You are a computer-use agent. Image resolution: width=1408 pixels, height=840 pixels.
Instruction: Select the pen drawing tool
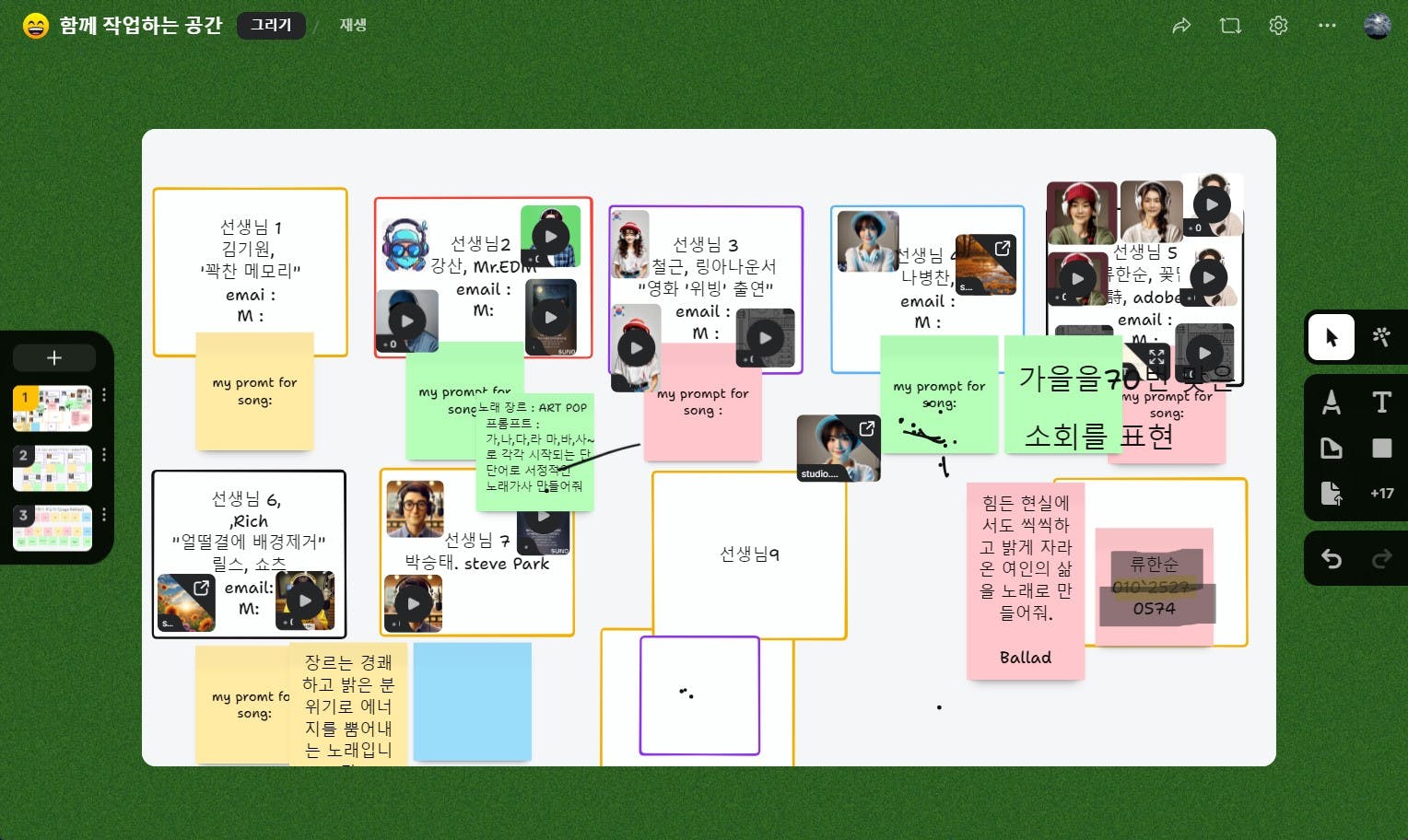pos(1331,402)
